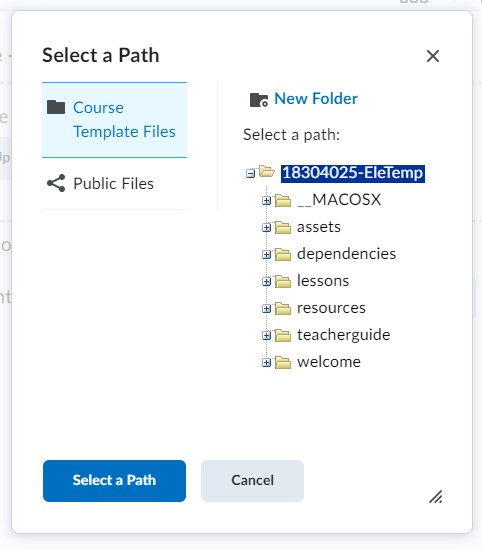This screenshot has width=482, height=550.
Task: Switch to the Public Files tab
Action: [114, 183]
